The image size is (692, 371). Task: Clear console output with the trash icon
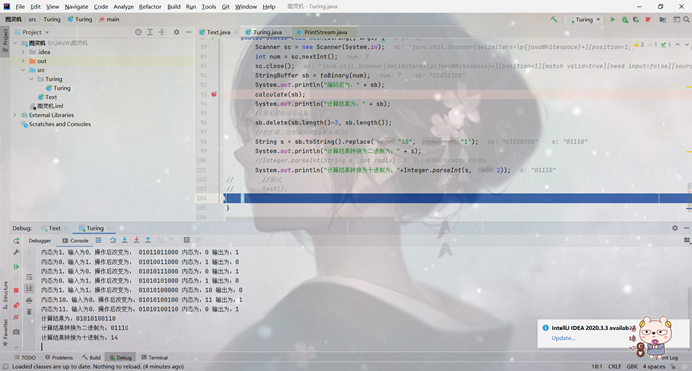point(29,312)
